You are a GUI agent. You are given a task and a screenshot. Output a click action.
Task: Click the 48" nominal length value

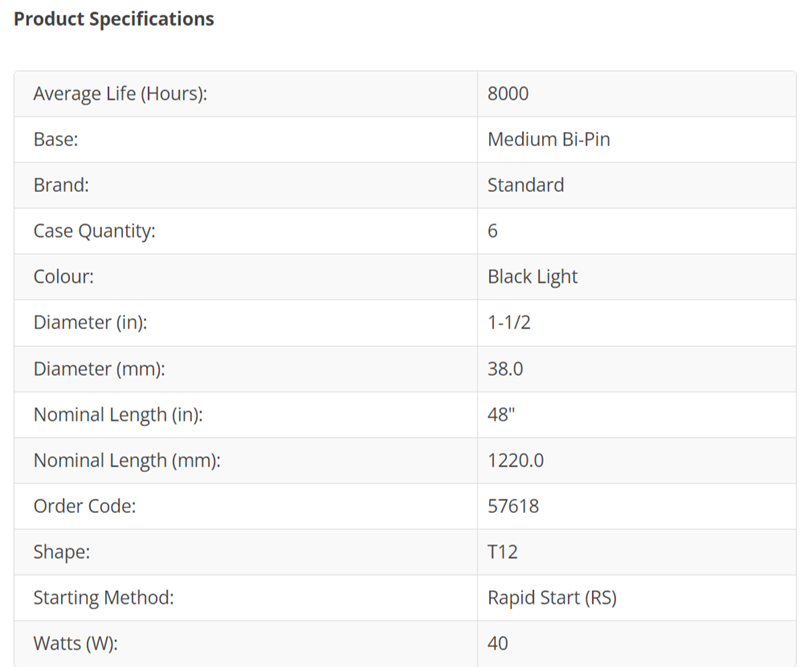[x=502, y=414]
